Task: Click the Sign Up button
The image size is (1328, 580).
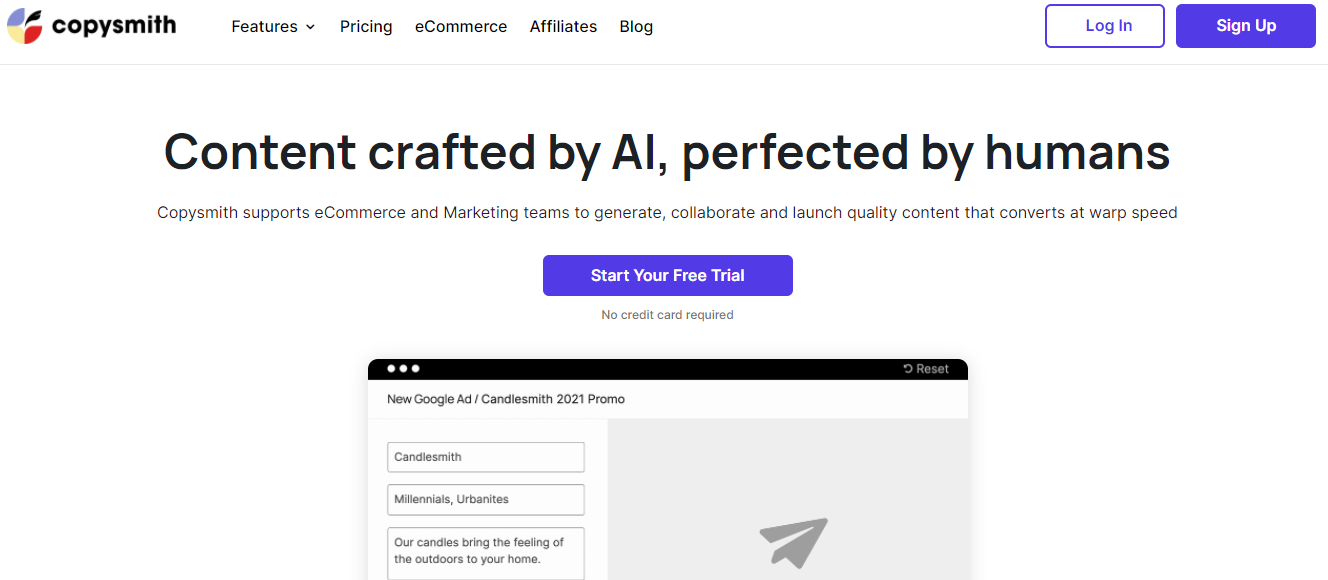Action: point(1245,26)
